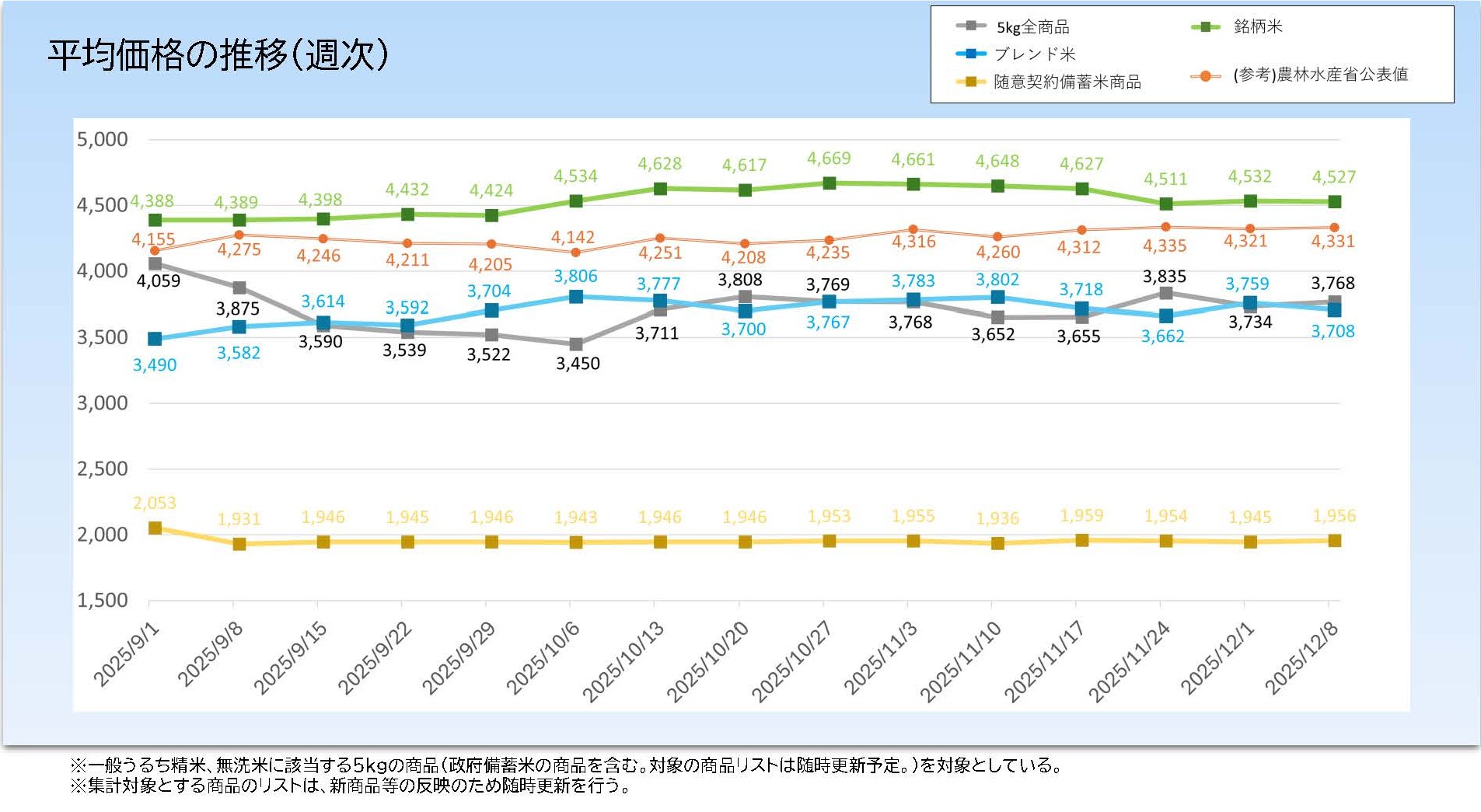Image resolution: width=1481 pixels, height=812 pixels.
Task: Click the 1,500 value on vertical axis
Action: coord(102,600)
